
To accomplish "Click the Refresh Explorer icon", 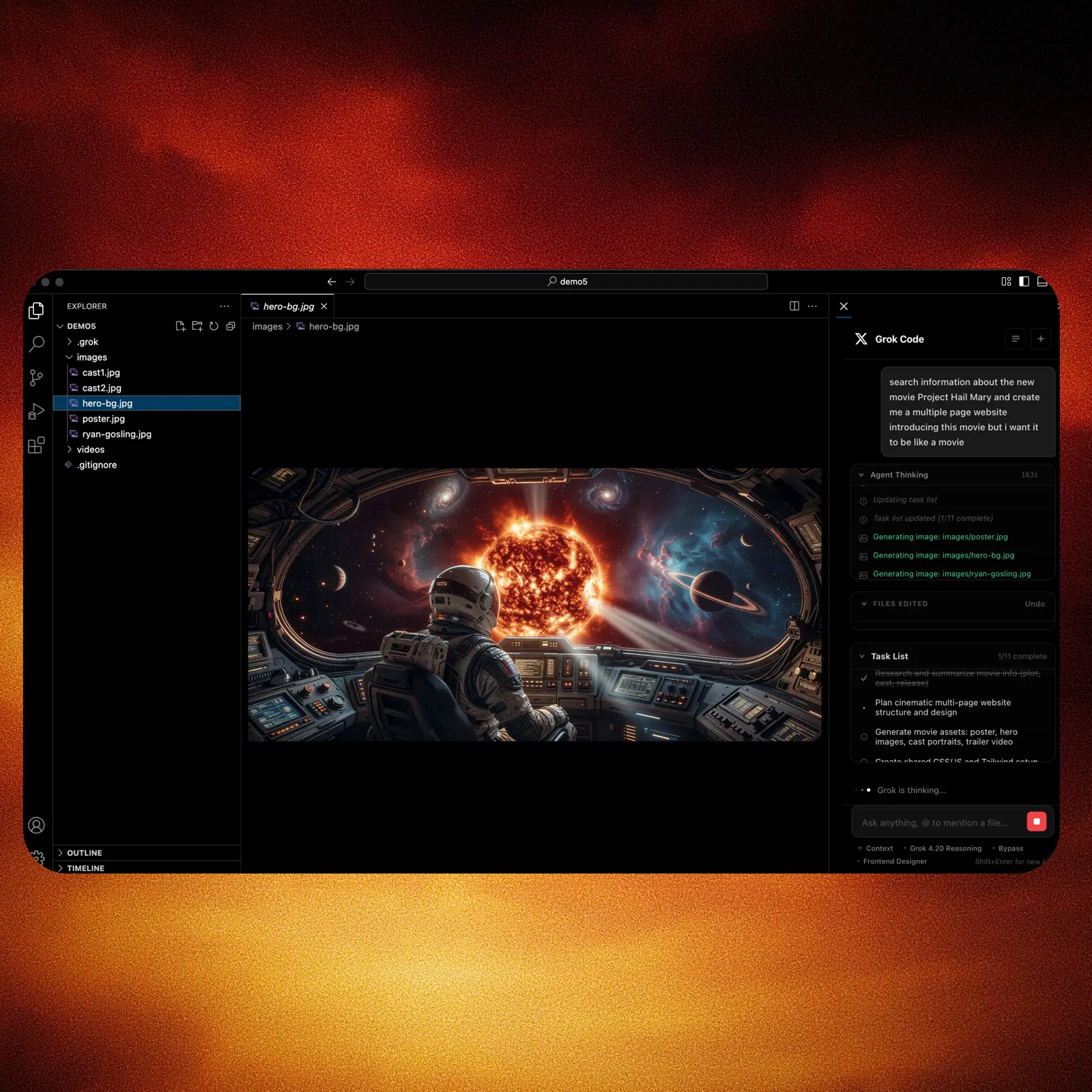I will pos(214,326).
